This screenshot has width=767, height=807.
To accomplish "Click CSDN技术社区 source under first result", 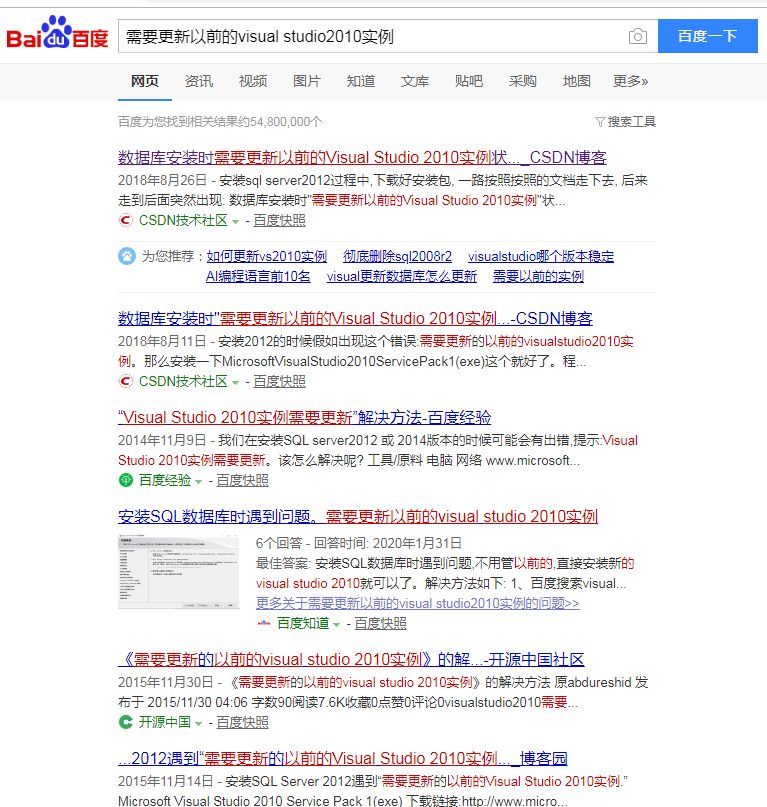I will tap(183, 220).
